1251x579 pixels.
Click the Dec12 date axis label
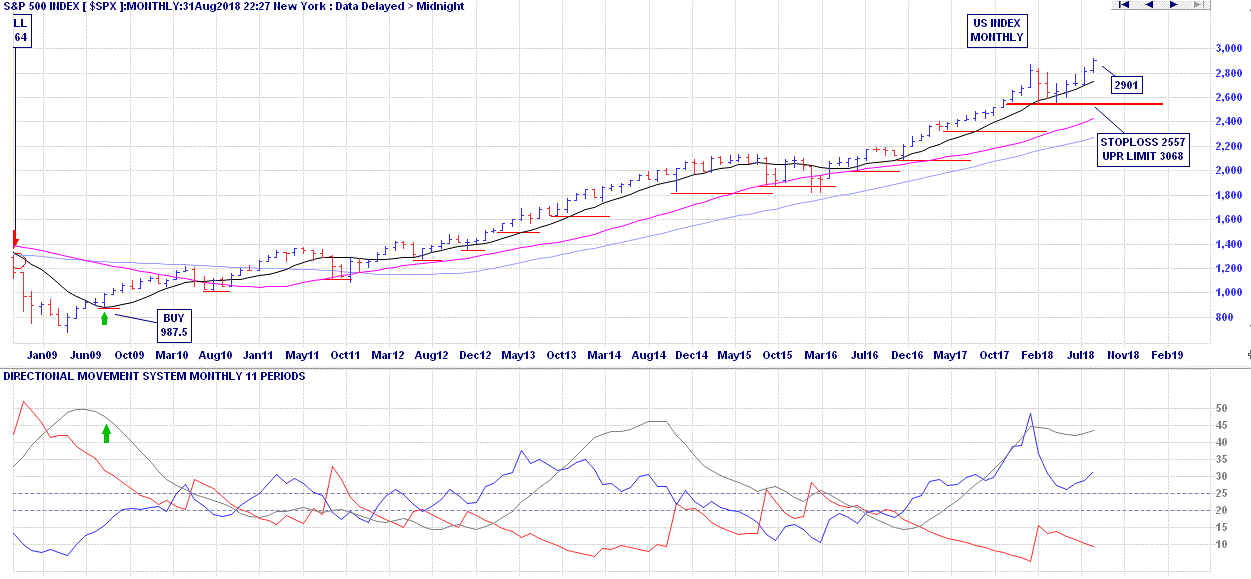pyautogui.click(x=475, y=355)
